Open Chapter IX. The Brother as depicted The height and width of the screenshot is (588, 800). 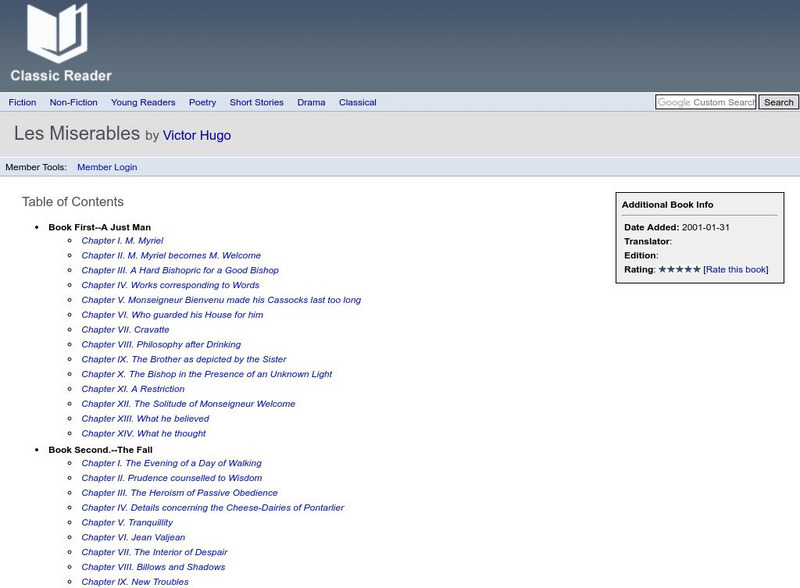point(184,359)
